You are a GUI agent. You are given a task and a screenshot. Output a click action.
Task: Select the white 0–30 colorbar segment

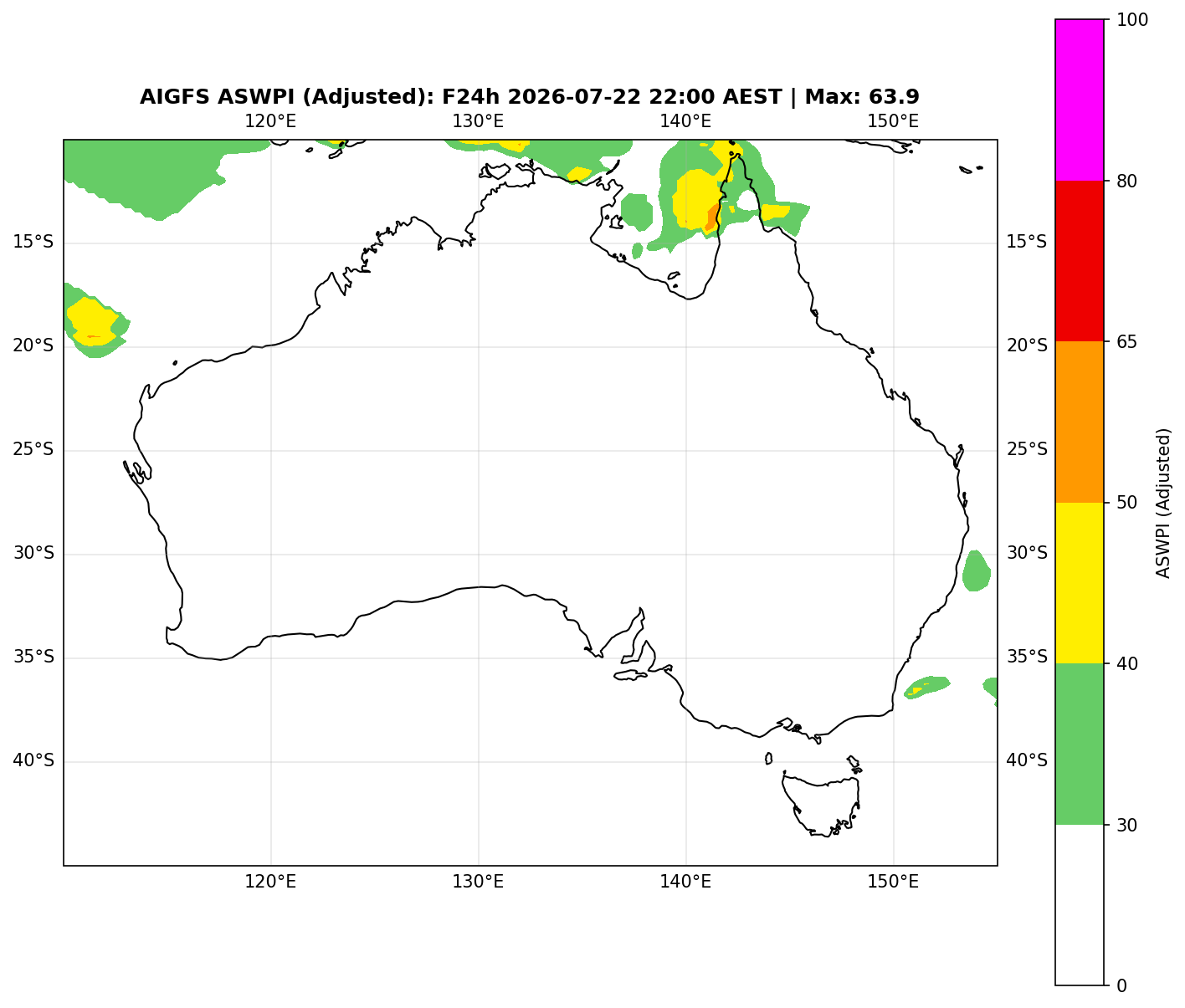point(1080,905)
